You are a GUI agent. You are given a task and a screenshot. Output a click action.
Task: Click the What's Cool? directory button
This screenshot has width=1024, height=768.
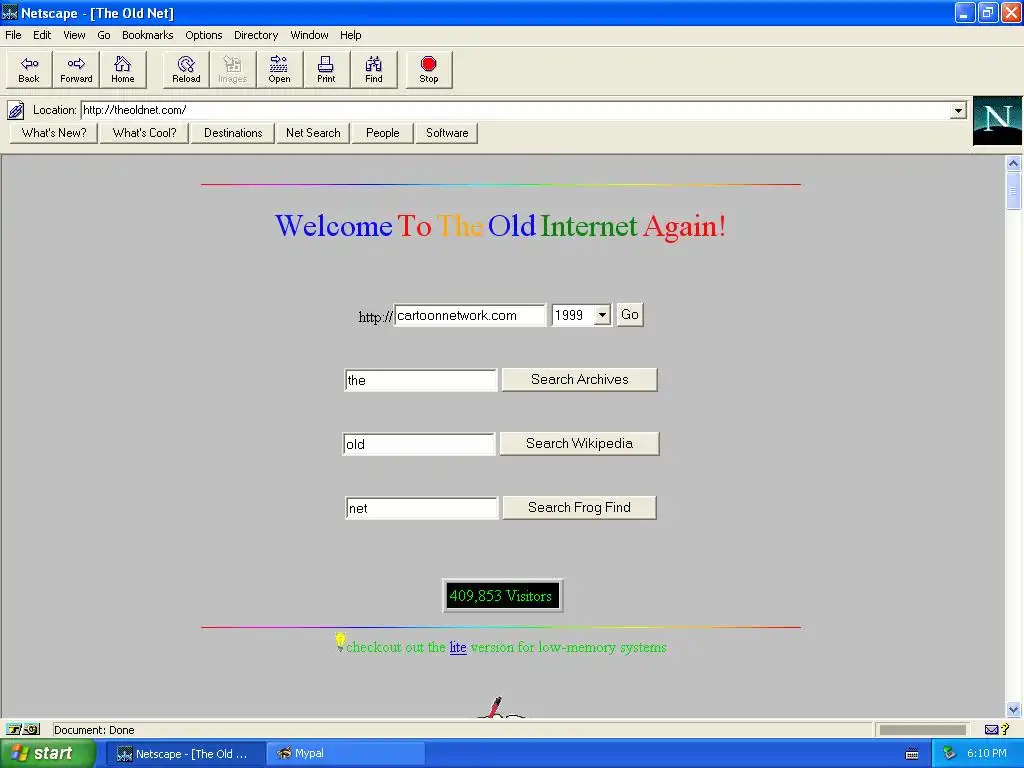tap(144, 133)
